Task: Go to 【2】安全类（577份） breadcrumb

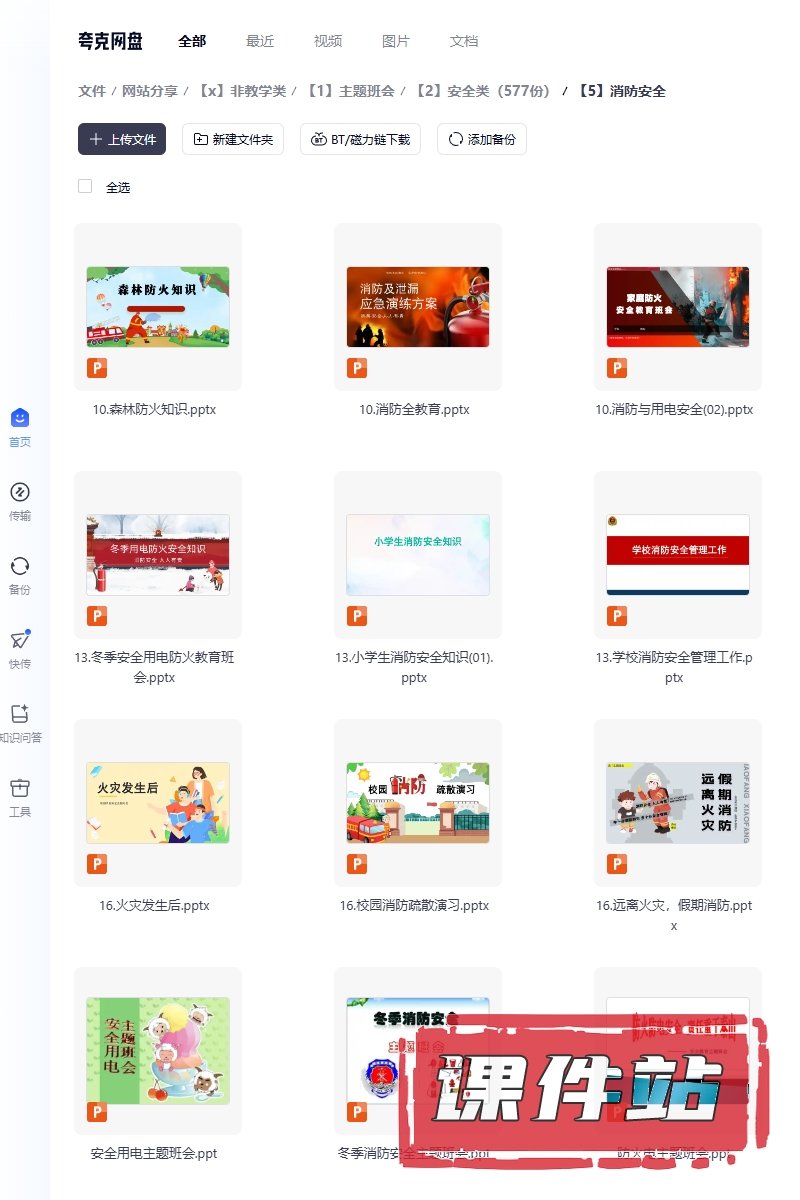Action: pyautogui.click(x=483, y=91)
